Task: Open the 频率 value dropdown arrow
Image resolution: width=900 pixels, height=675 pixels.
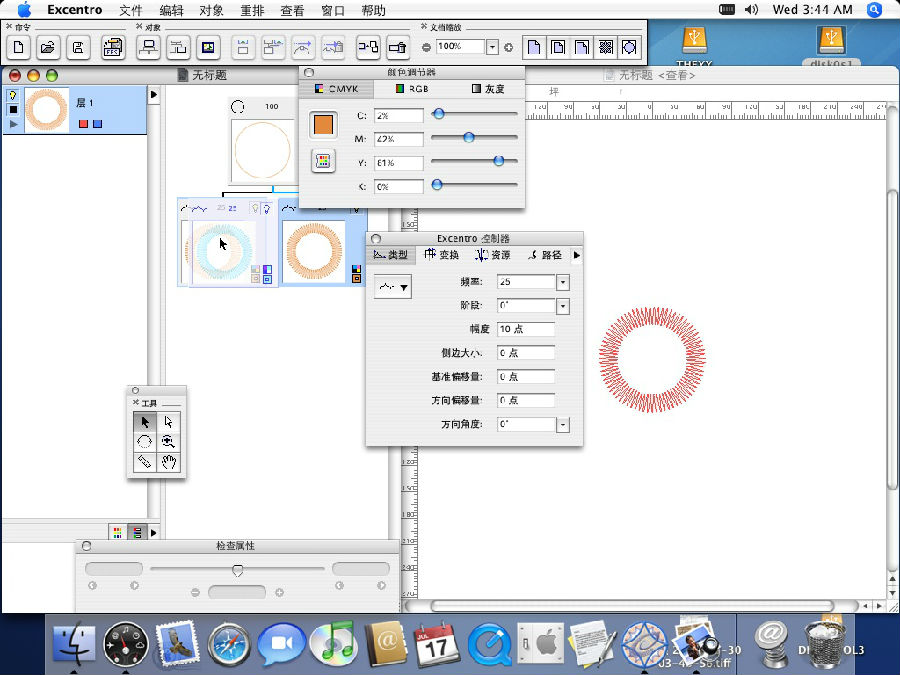Action: point(562,283)
